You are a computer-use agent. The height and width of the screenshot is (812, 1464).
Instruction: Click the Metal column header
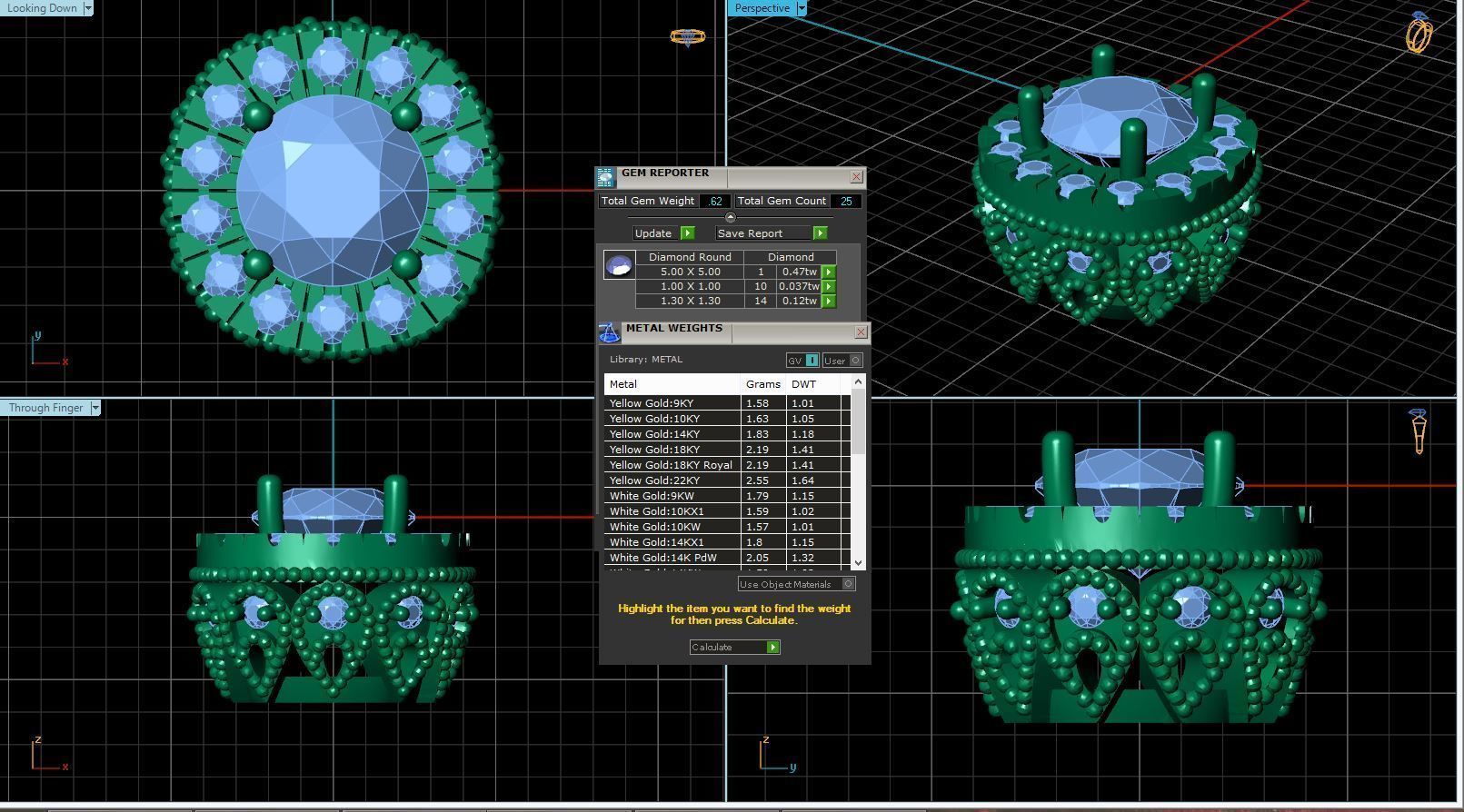coord(672,384)
